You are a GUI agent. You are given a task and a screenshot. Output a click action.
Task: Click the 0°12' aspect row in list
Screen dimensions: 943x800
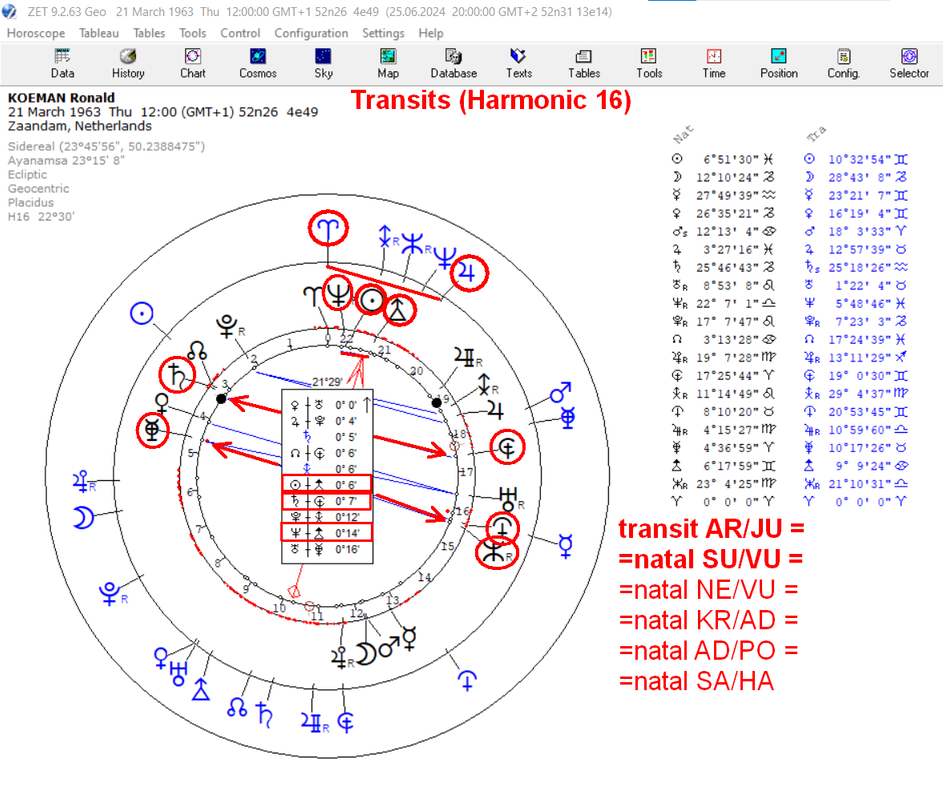(x=327, y=517)
